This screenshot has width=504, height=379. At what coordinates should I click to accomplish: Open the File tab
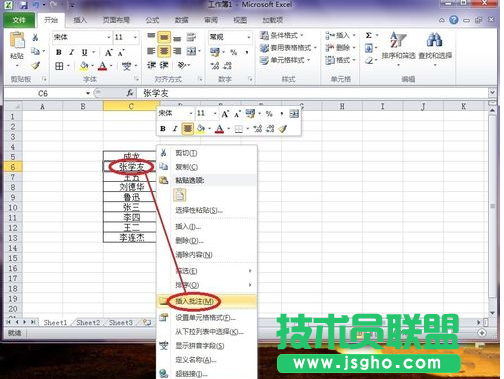19,20
